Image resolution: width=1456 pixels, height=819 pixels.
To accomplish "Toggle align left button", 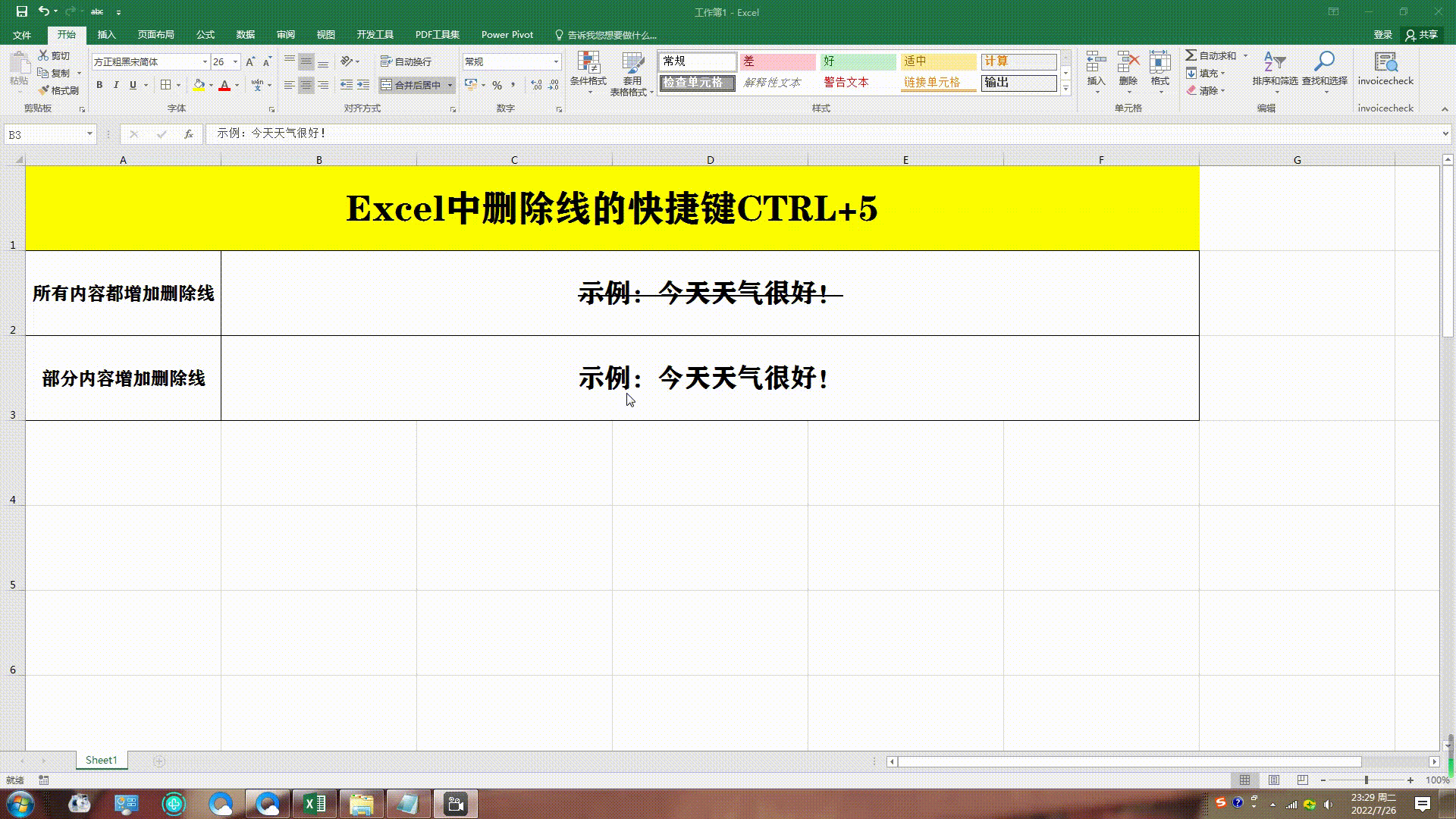I will pos(289,85).
